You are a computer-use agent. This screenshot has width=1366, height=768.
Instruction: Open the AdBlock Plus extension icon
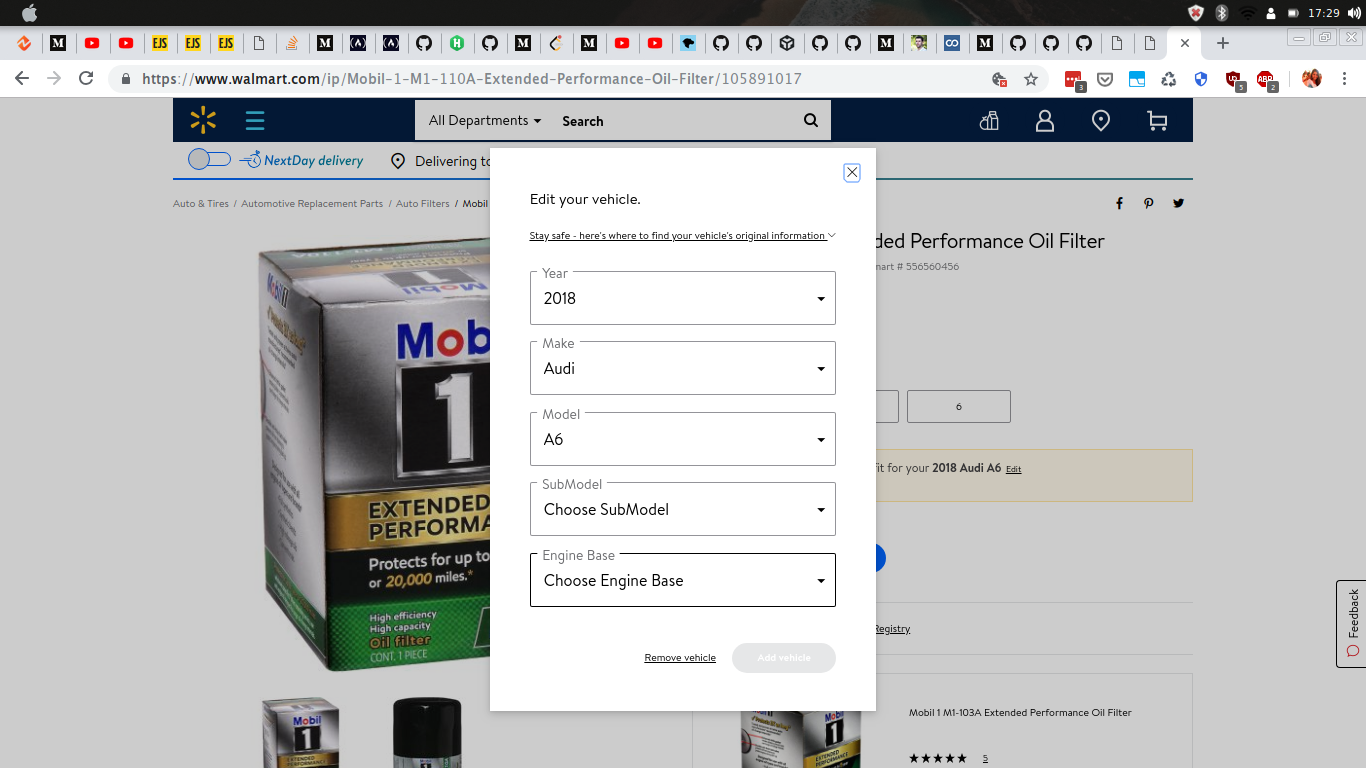(x=1266, y=79)
